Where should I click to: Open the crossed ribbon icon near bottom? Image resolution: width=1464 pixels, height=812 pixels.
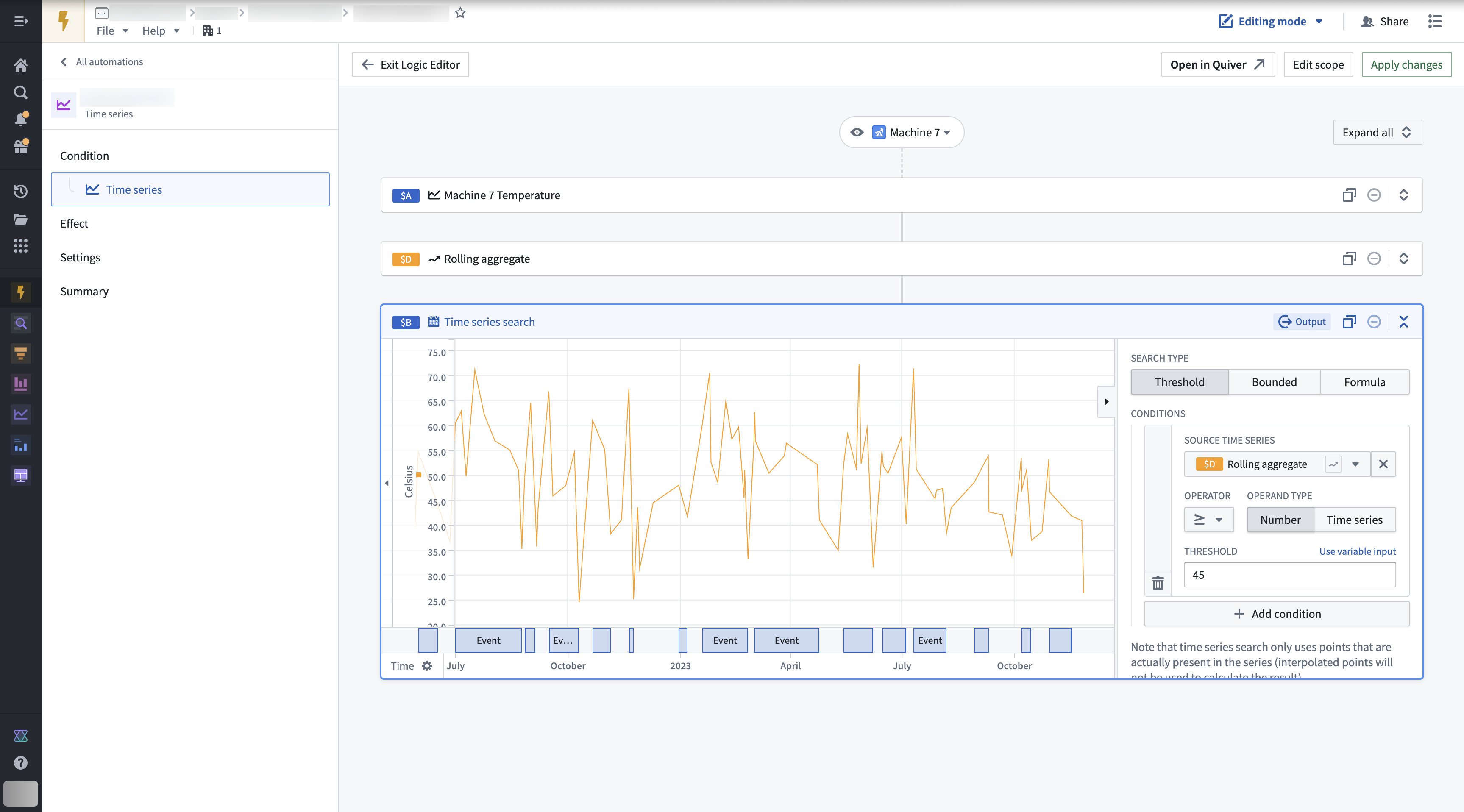[20, 736]
